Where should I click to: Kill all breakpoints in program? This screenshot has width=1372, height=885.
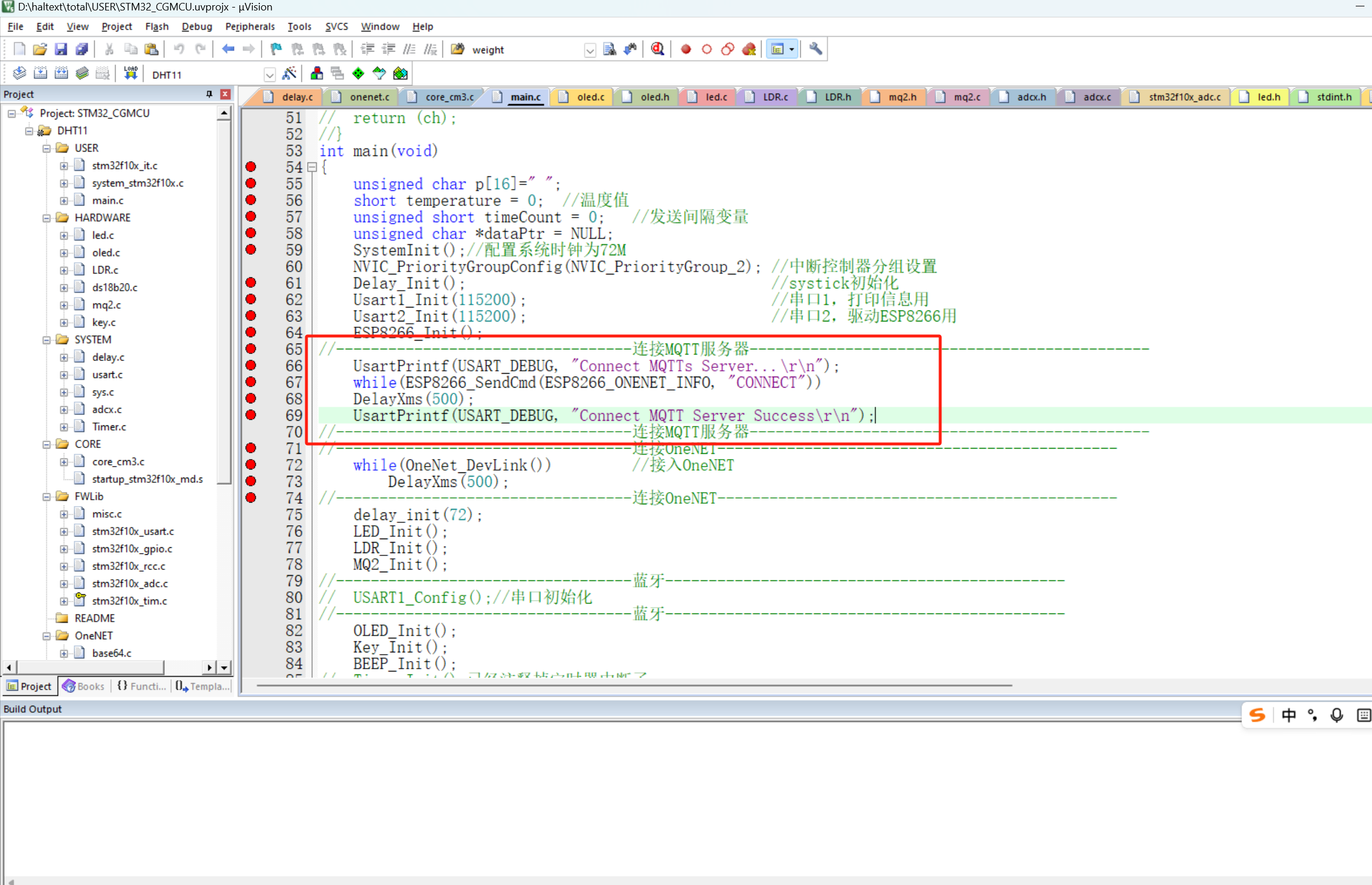click(x=749, y=49)
